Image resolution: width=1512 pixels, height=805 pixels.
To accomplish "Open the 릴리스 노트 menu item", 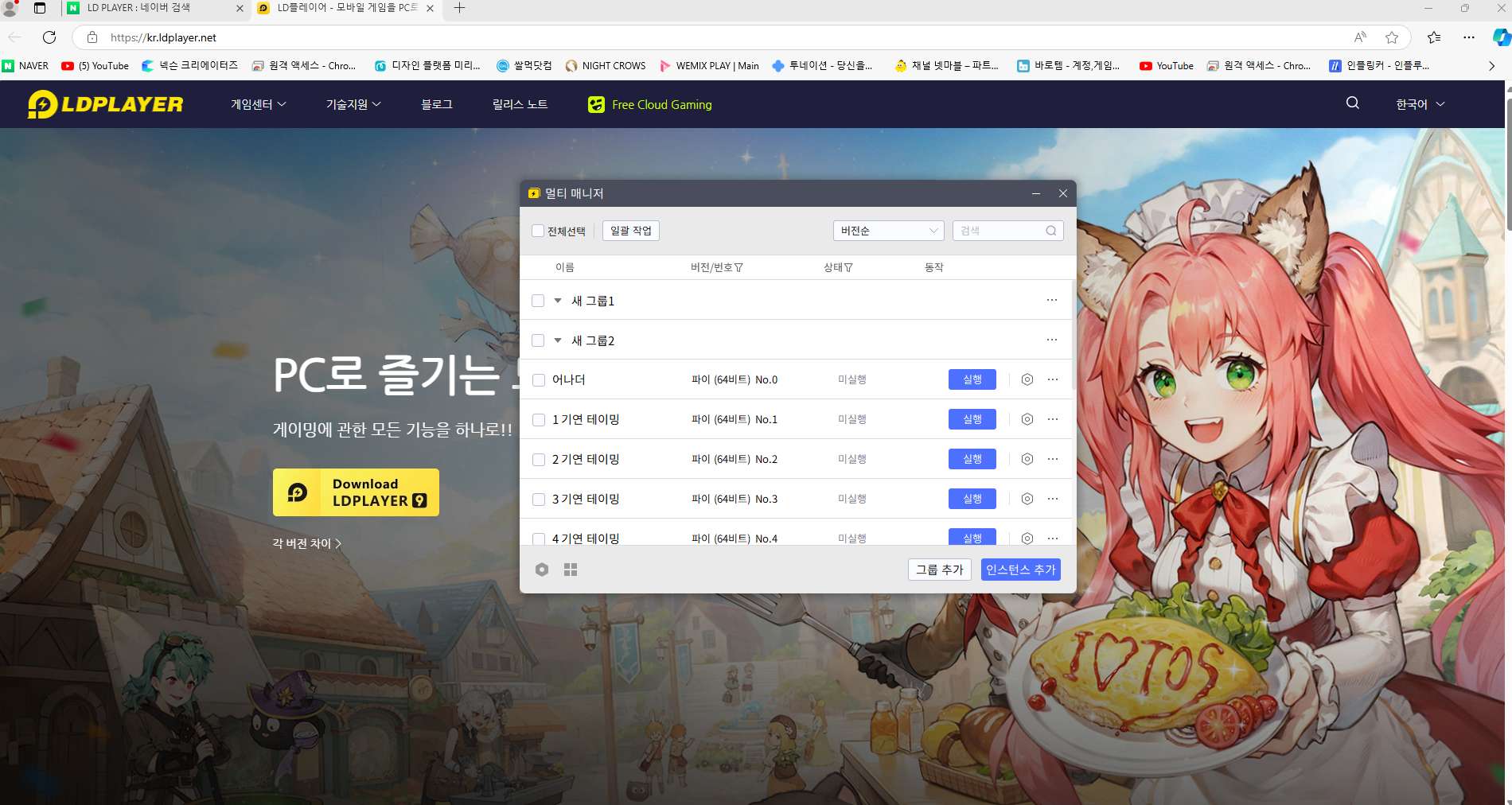I will tap(520, 104).
